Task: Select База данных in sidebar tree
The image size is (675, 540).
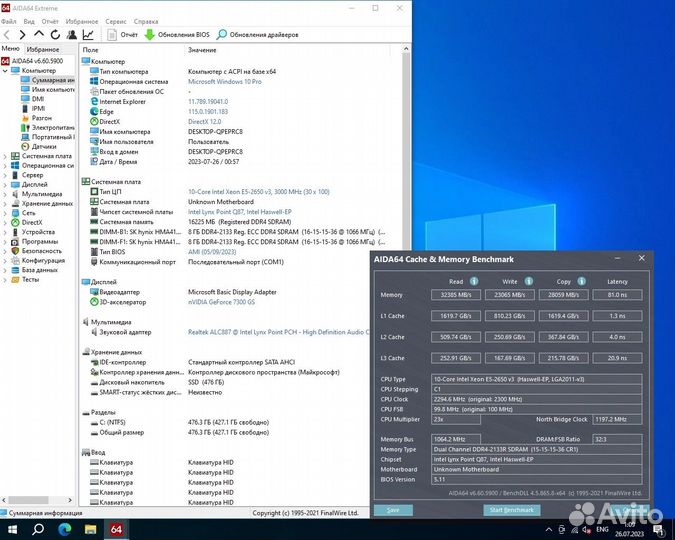Action: tap(40, 270)
